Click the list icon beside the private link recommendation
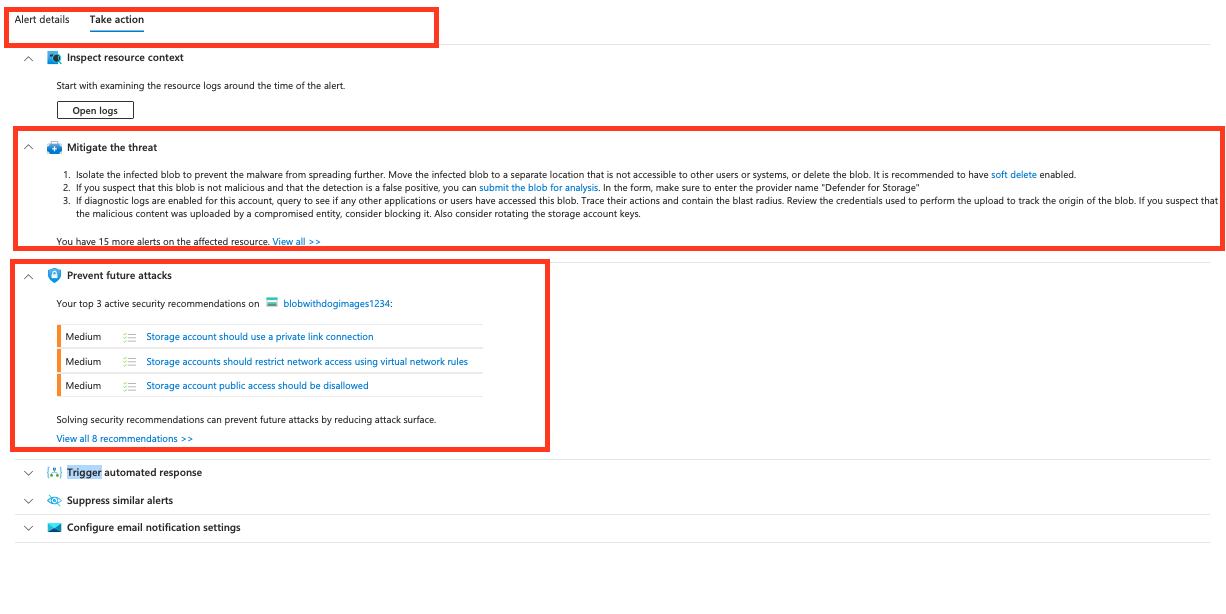 coord(130,337)
